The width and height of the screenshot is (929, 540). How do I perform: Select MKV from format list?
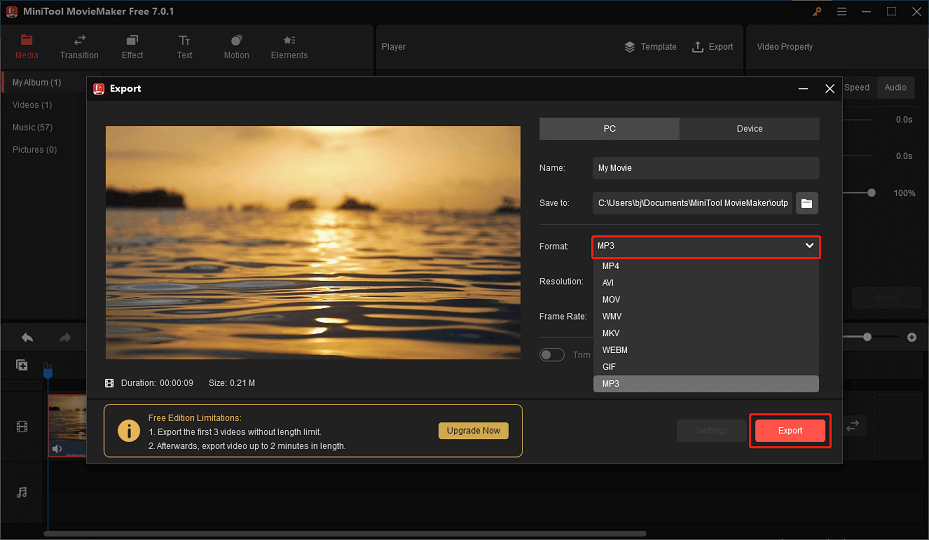point(706,333)
